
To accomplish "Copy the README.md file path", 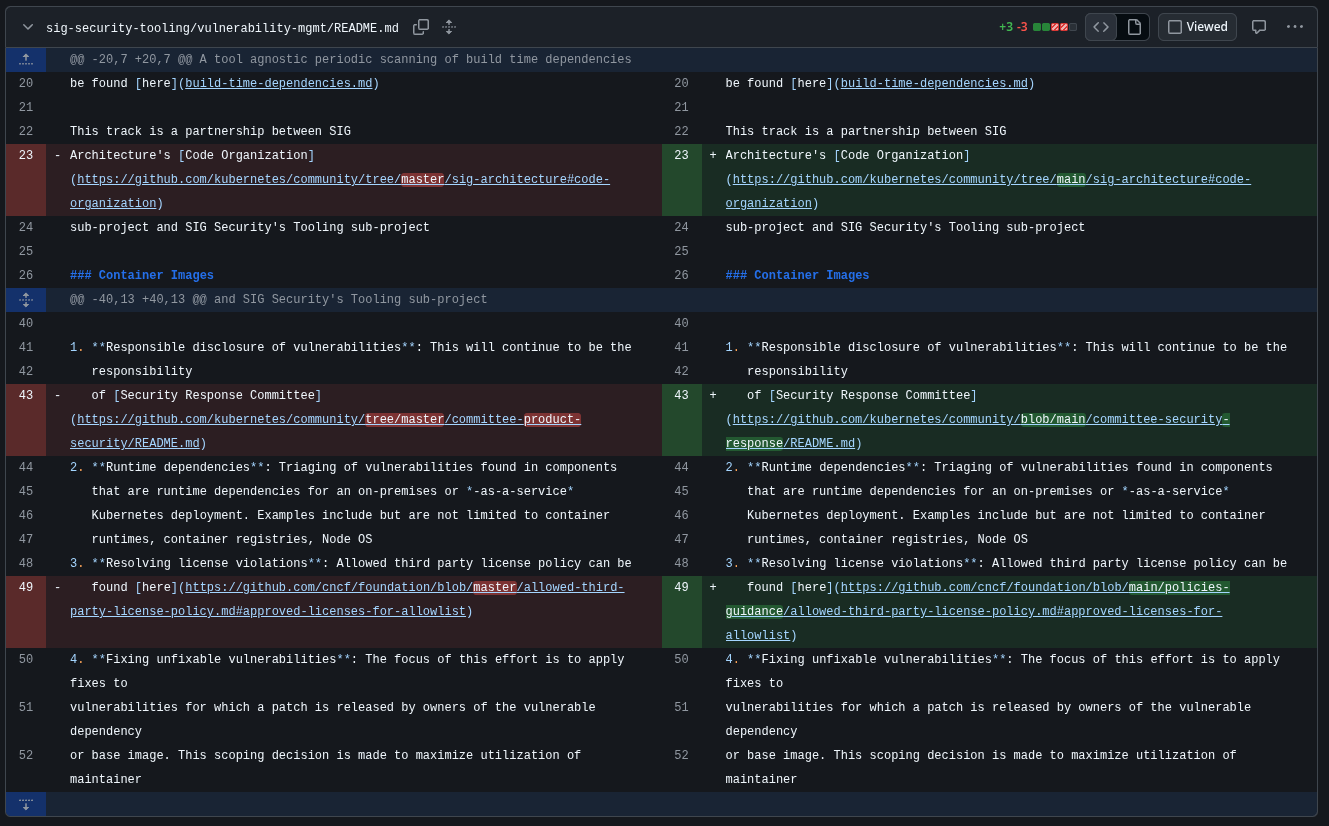I will point(421,27).
